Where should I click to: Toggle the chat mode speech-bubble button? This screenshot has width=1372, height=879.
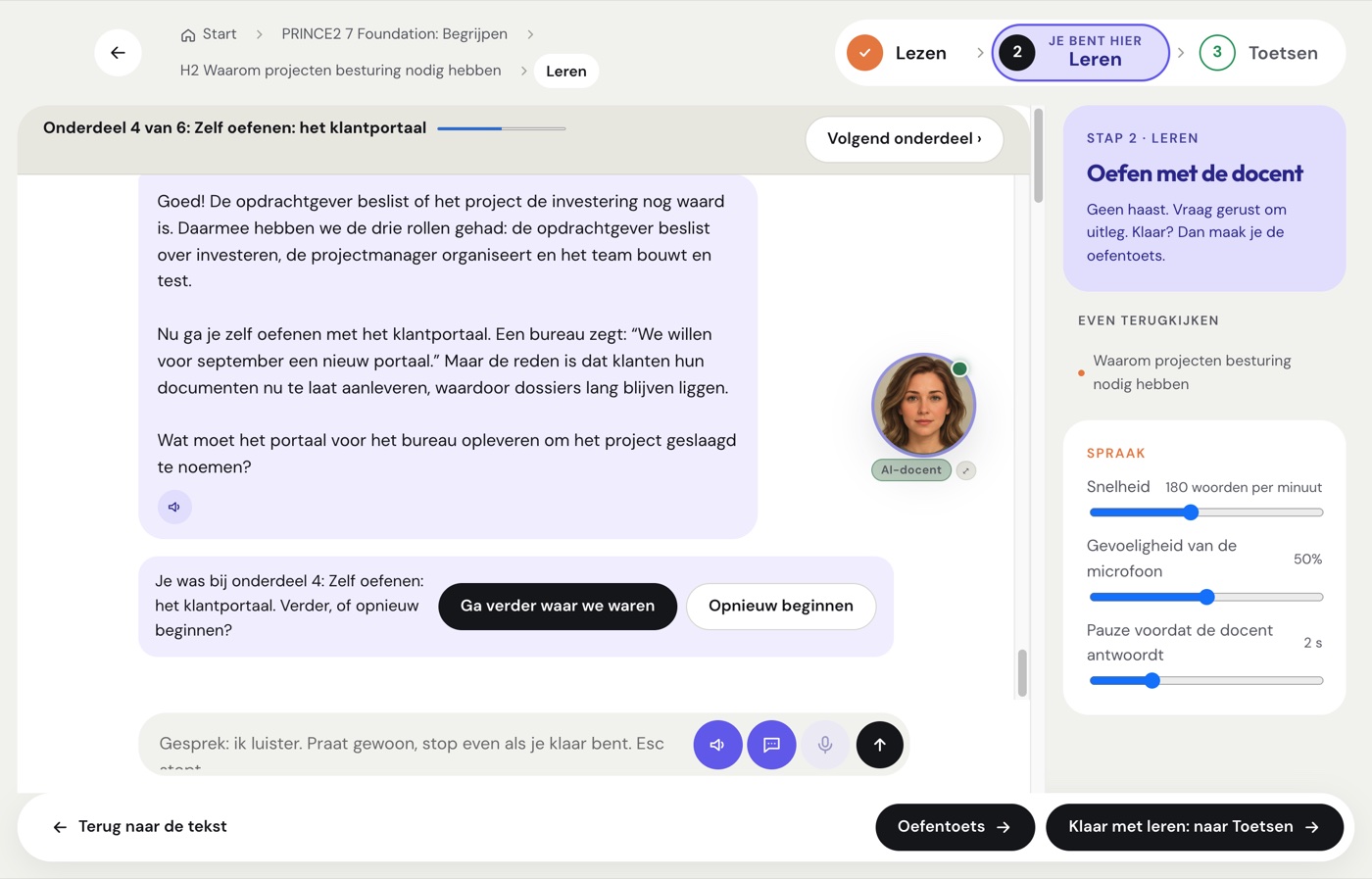(771, 745)
